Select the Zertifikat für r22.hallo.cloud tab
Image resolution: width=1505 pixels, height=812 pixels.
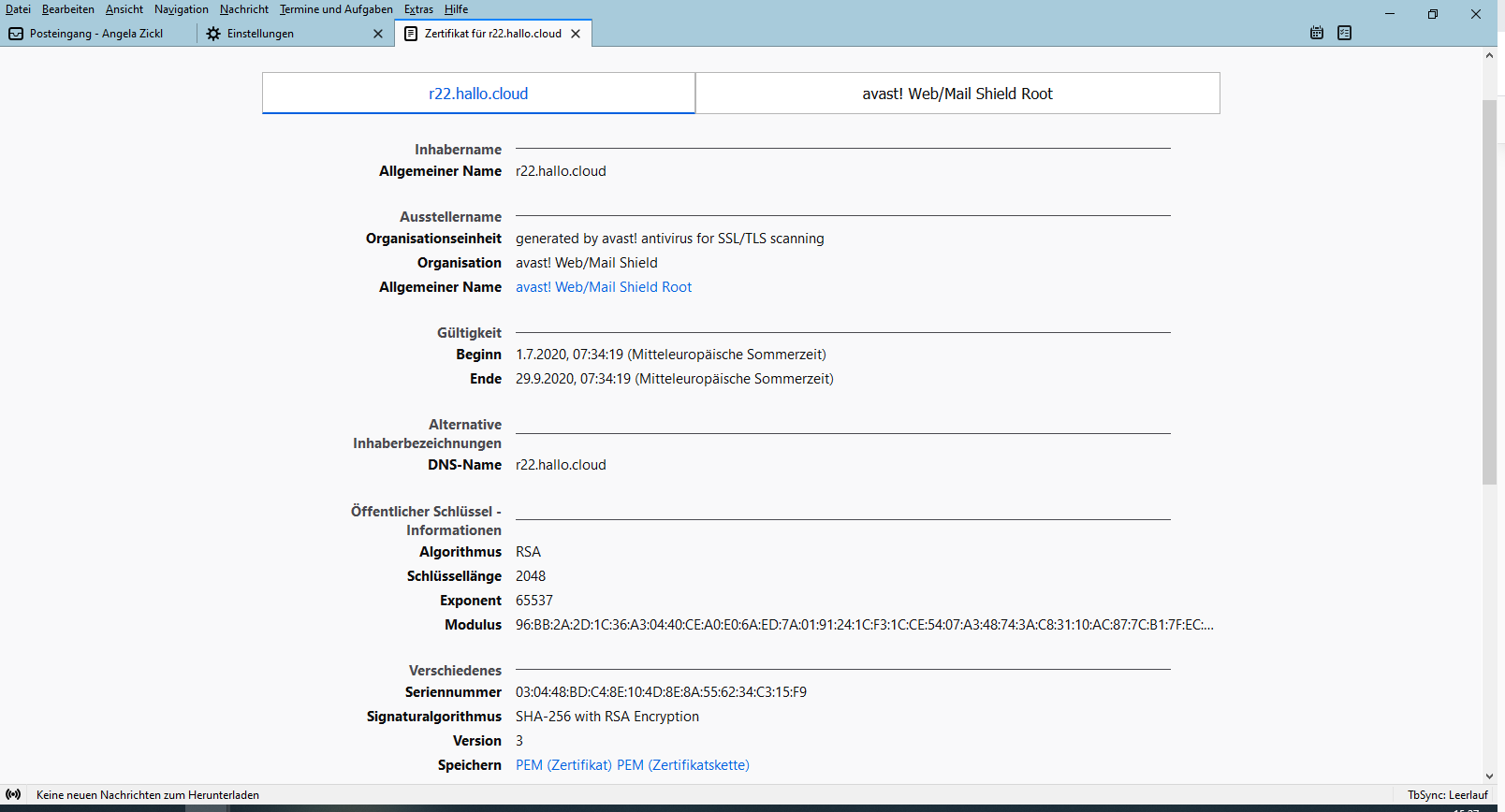pyautogui.click(x=493, y=34)
